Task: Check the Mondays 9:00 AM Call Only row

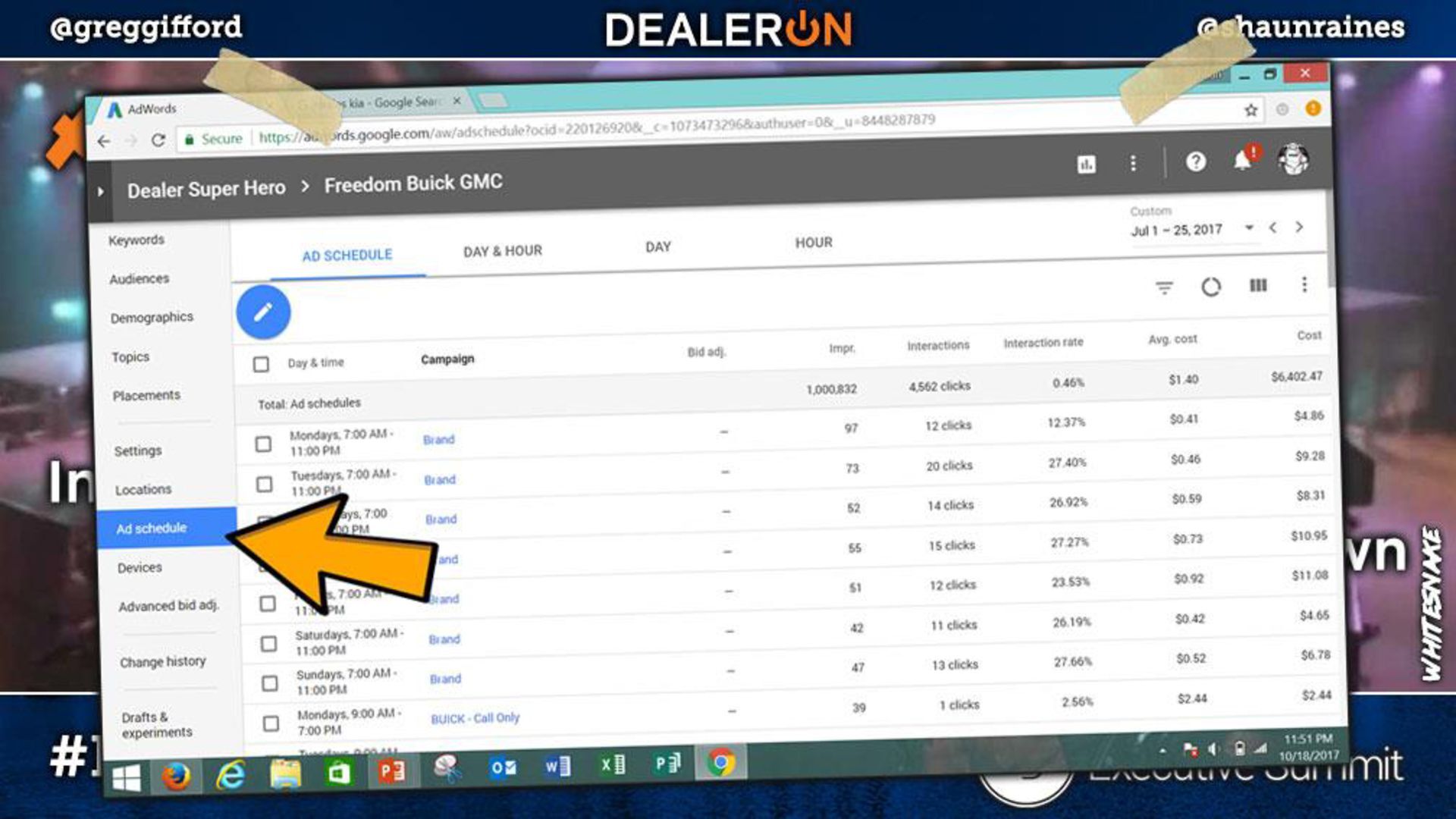Action: 271,723
